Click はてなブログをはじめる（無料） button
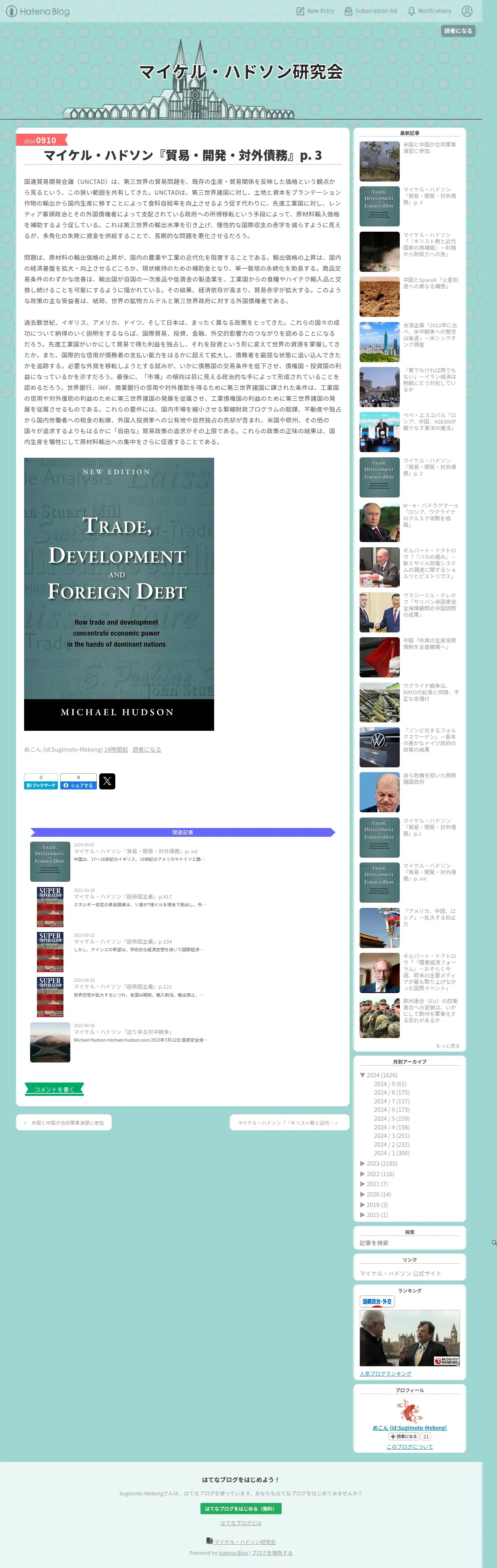The width and height of the screenshot is (497, 1568). pyautogui.click(x=241, y=1509)
